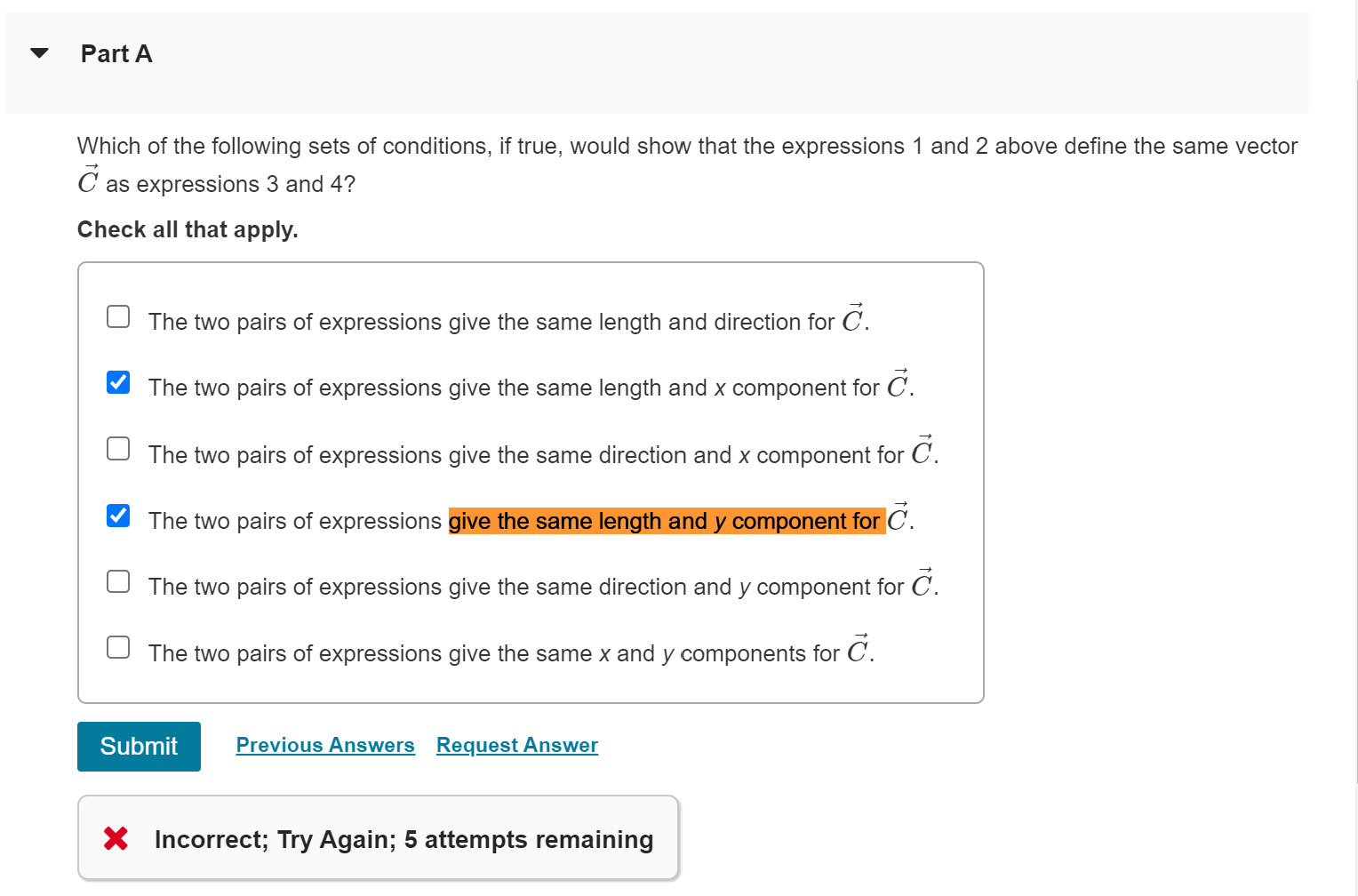The height and width of the screenshot is (896, 1358).
Task: Select the orange highlighted text
Action: click(666, 521)
